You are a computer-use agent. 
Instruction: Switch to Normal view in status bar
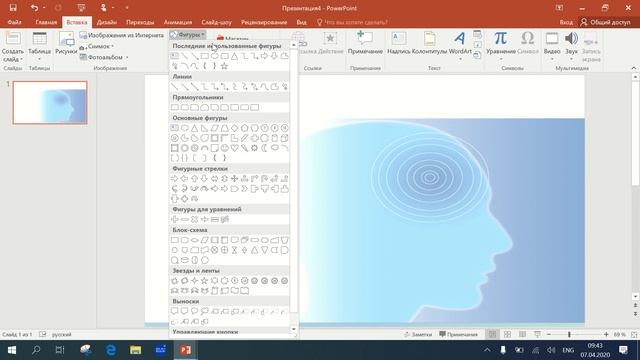click(492, 334)
